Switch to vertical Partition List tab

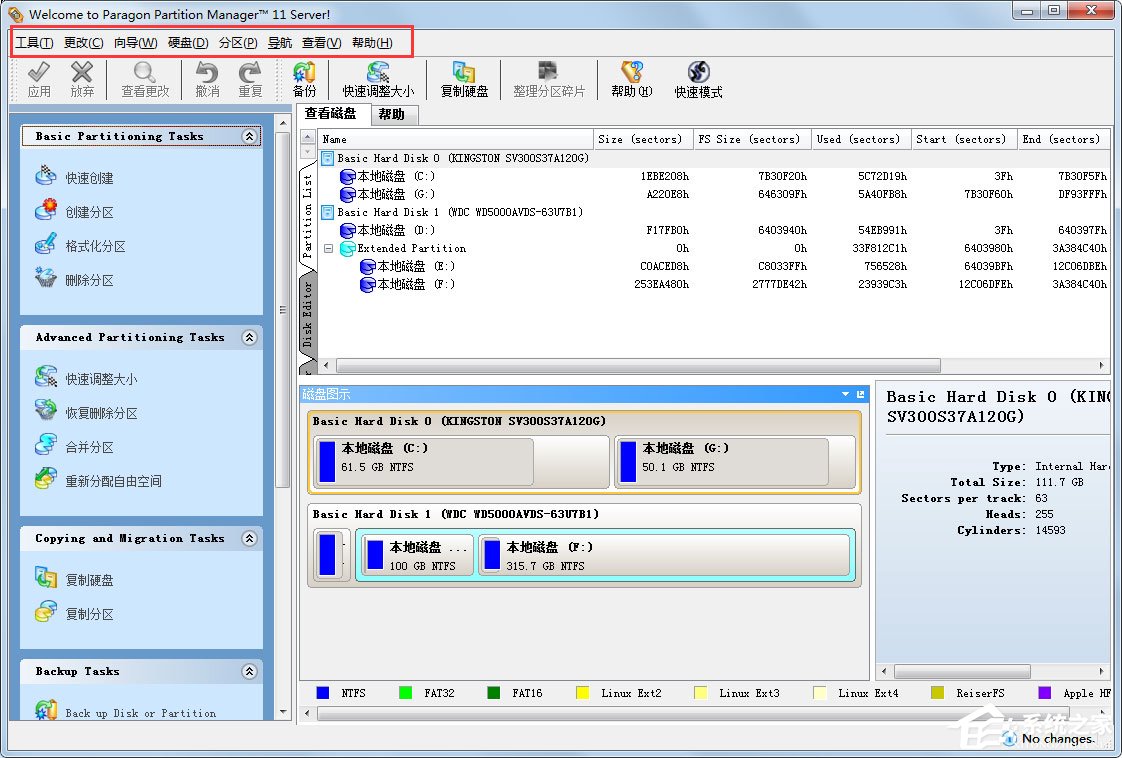(x=308, y=216)
